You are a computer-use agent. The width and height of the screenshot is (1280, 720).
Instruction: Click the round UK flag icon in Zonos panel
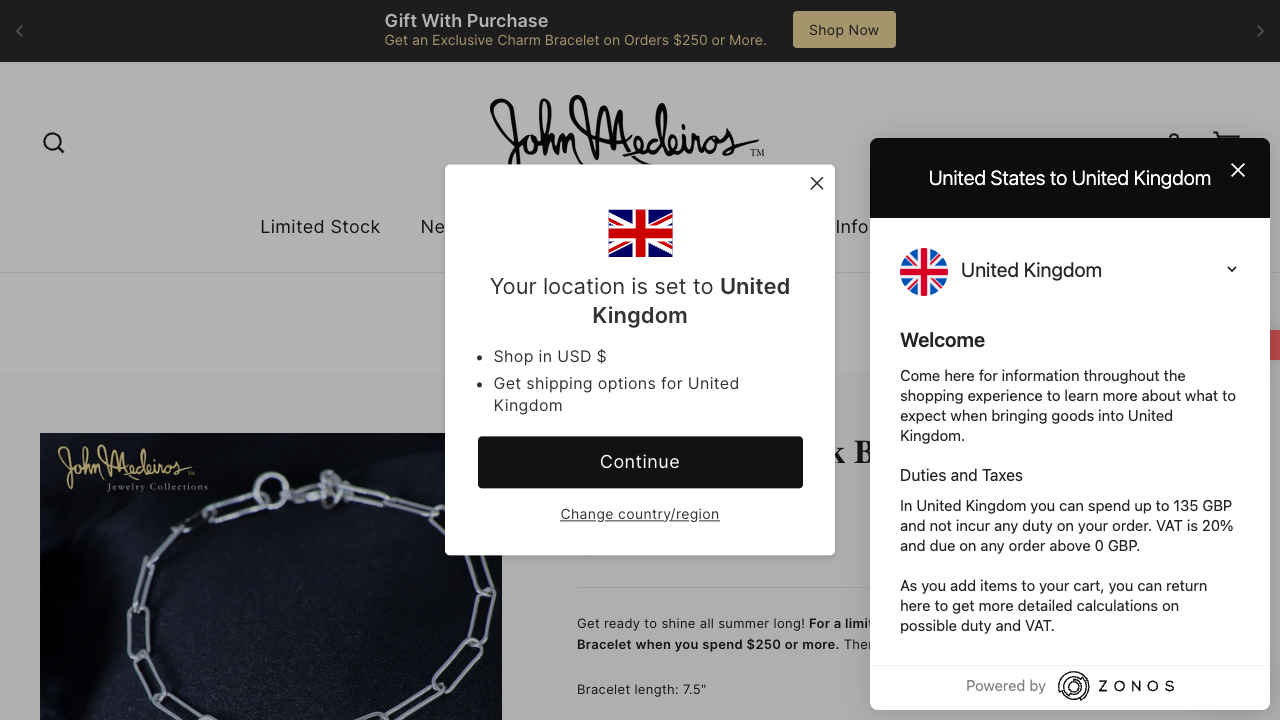(x=924, y=272)
